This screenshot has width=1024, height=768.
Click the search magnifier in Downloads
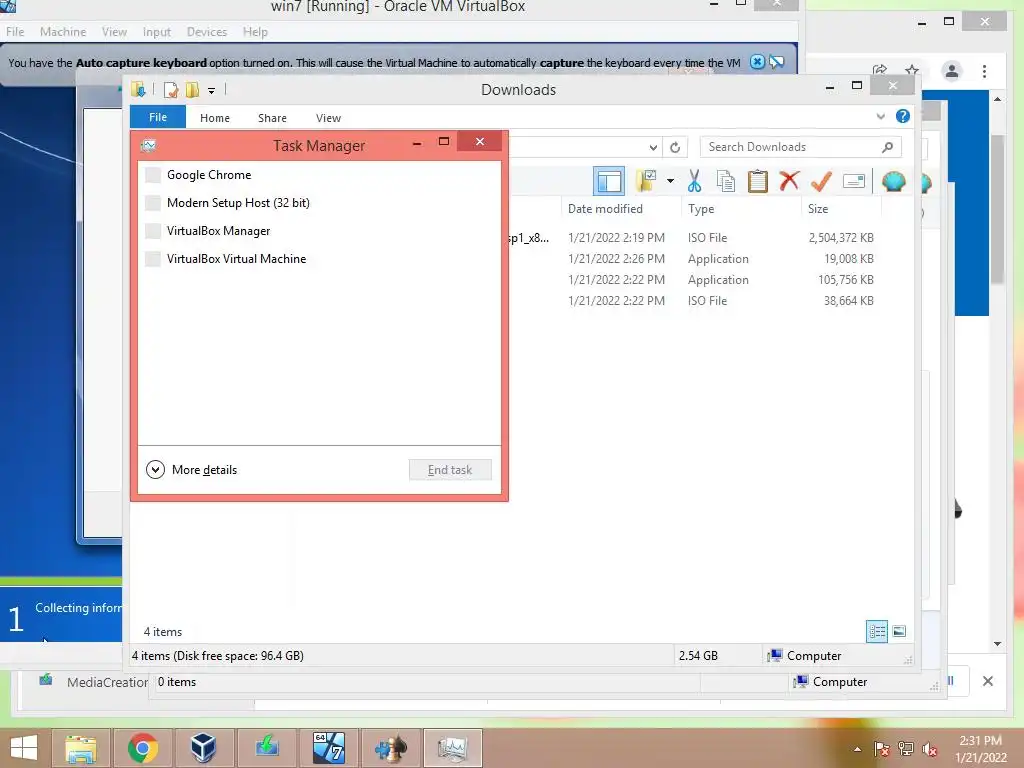887,148
